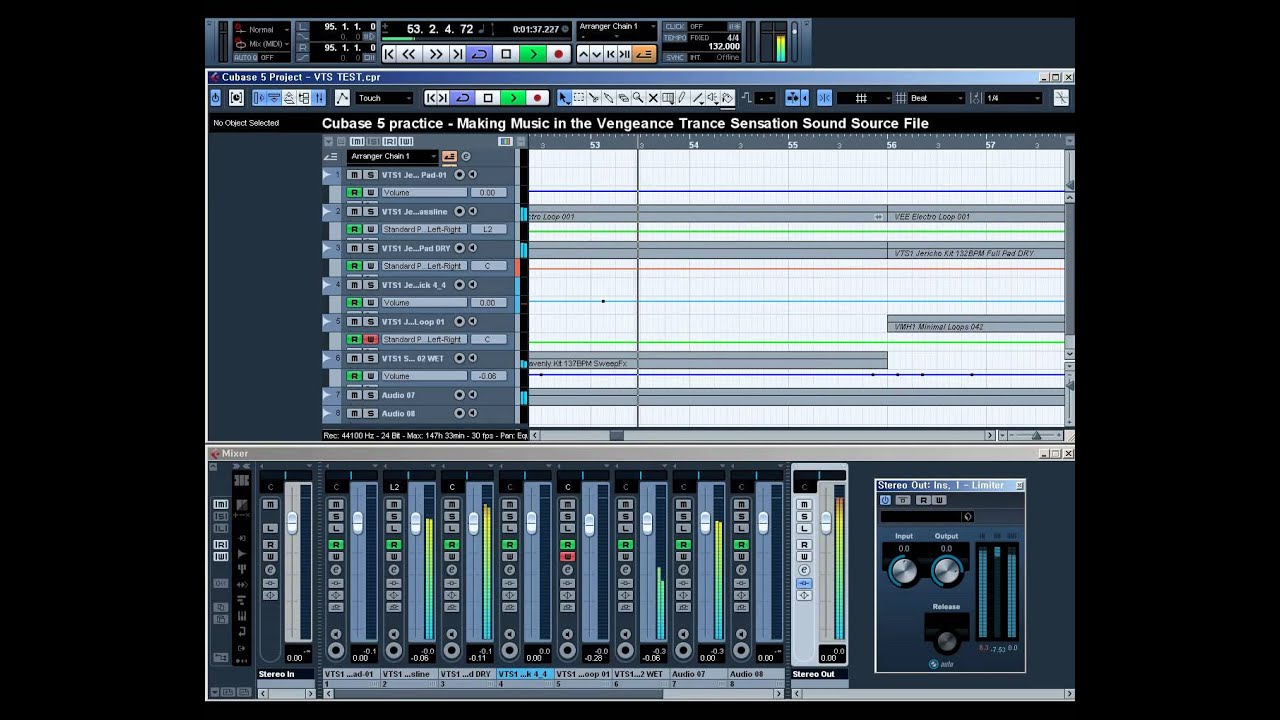Click 'No Object Selected' info text

(246, 123)
